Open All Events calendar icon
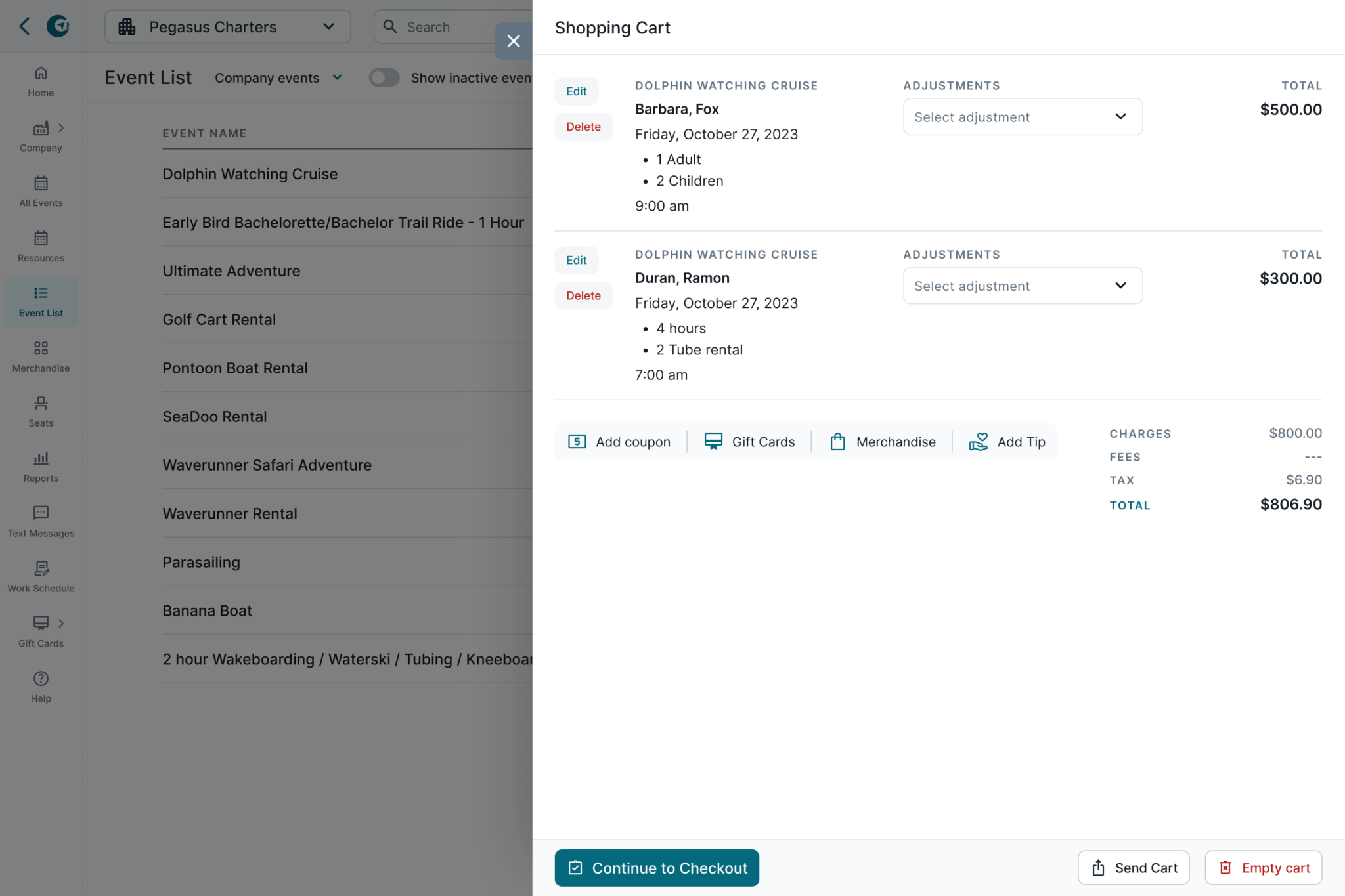This screenshot has height=896, width=1345. 41,184
